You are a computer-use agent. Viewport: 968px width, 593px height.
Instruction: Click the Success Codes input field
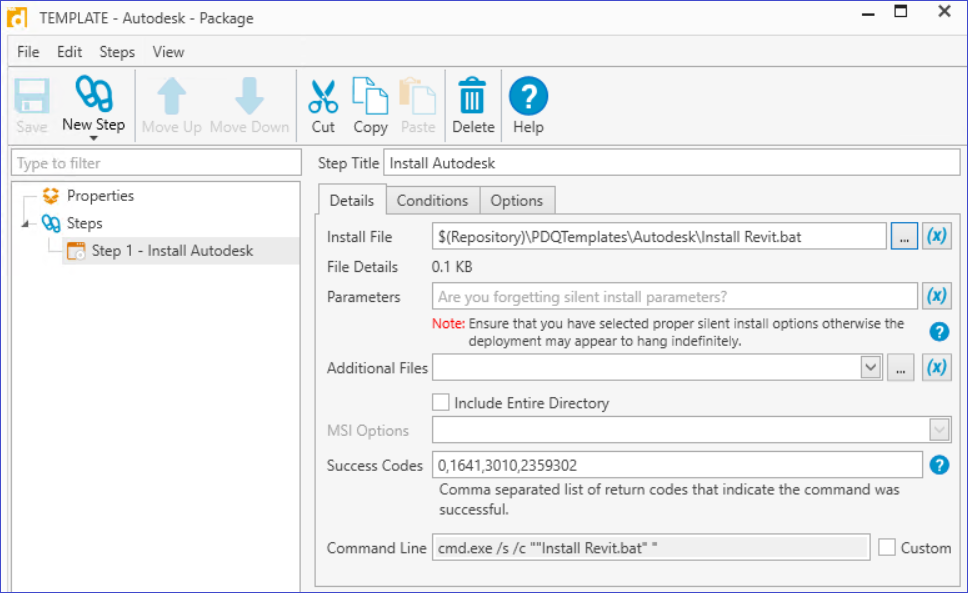click(x=677, y=465)
